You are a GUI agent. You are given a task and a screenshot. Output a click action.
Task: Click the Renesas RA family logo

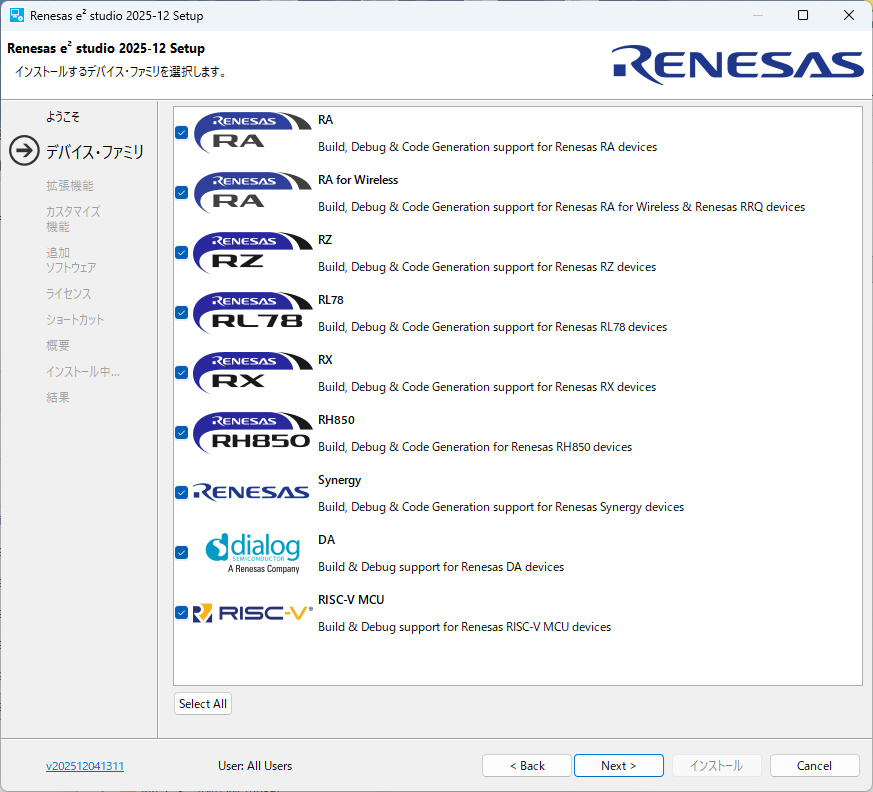coord(252,132)
